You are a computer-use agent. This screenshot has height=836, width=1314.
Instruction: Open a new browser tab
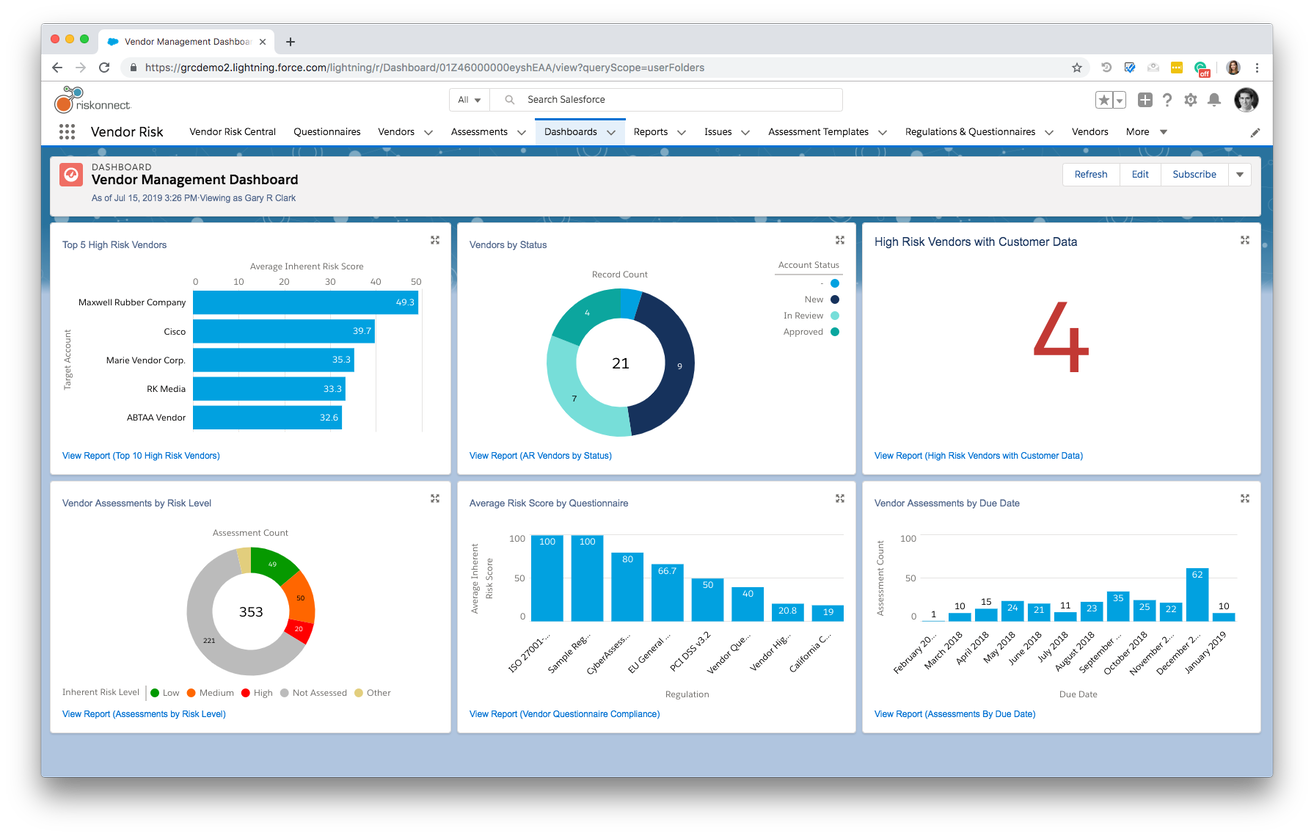click(x=290, y=42)
